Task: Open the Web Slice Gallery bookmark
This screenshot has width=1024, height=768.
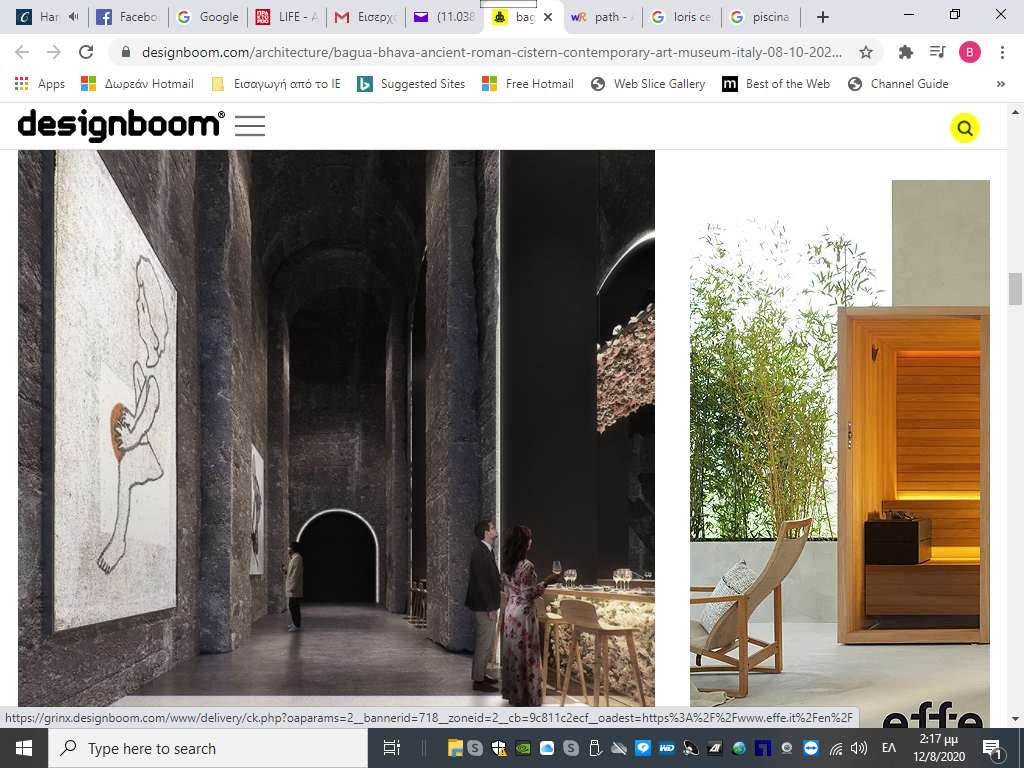Action: (648, 84)
